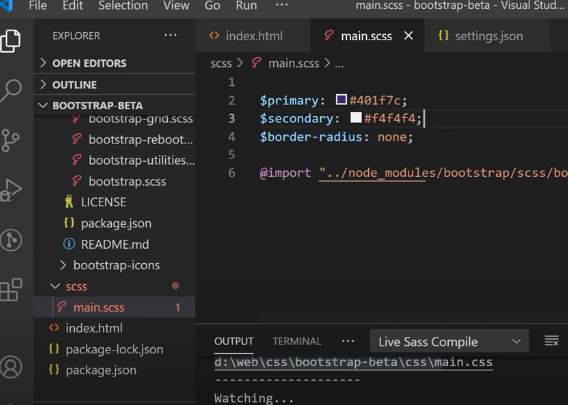Switch to the OUTPUT panel tab
The width and height of the screenshot is (568, 405).
tap(234, 341)
